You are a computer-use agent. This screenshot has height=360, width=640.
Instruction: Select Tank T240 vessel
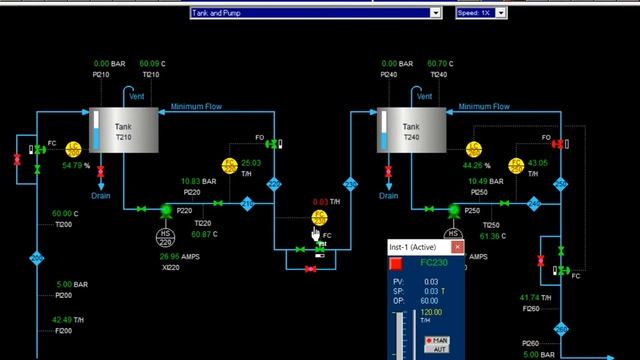(x=411, y=130)
